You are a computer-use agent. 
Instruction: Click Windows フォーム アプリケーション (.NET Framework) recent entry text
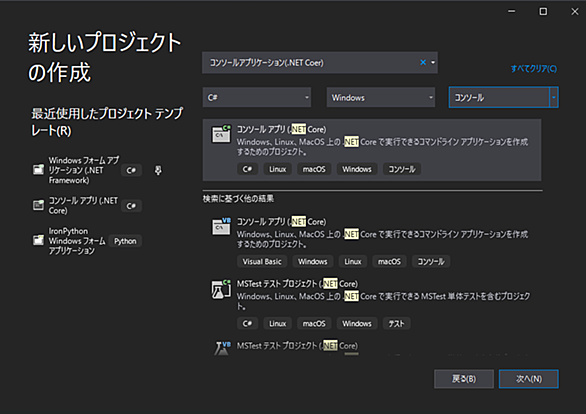84,170
